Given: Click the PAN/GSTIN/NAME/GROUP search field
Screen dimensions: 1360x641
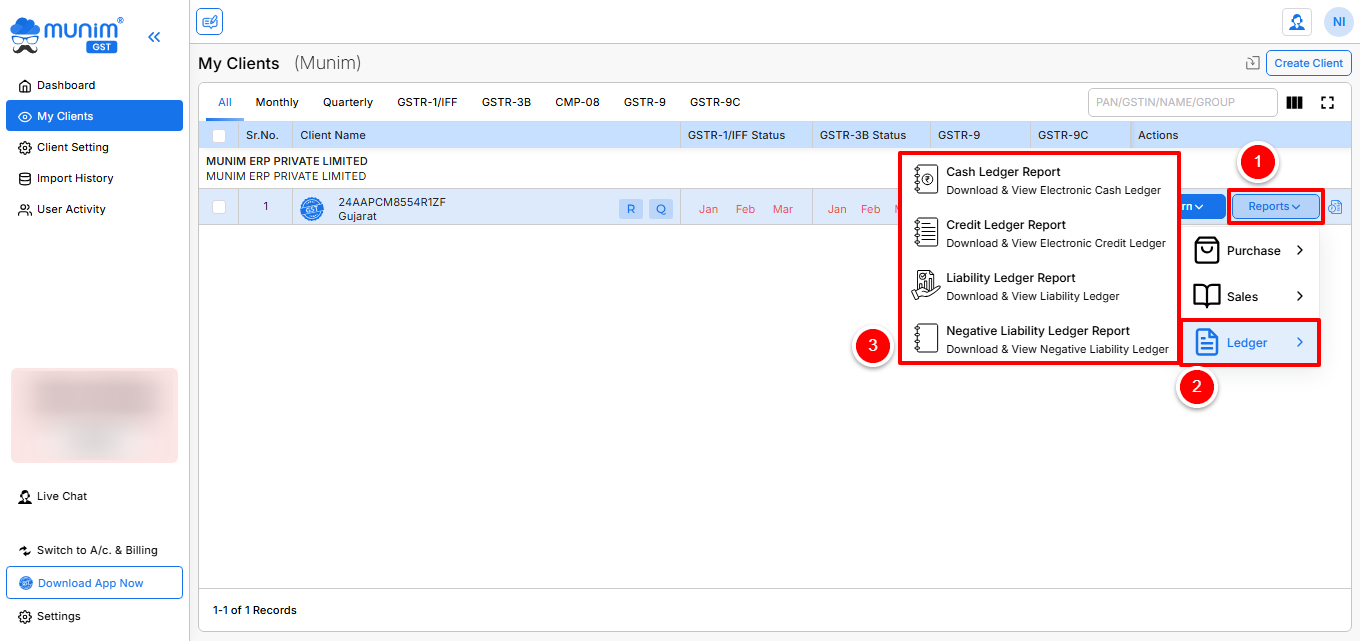Looking at the screenshot, I should (x=1181, y=102).
